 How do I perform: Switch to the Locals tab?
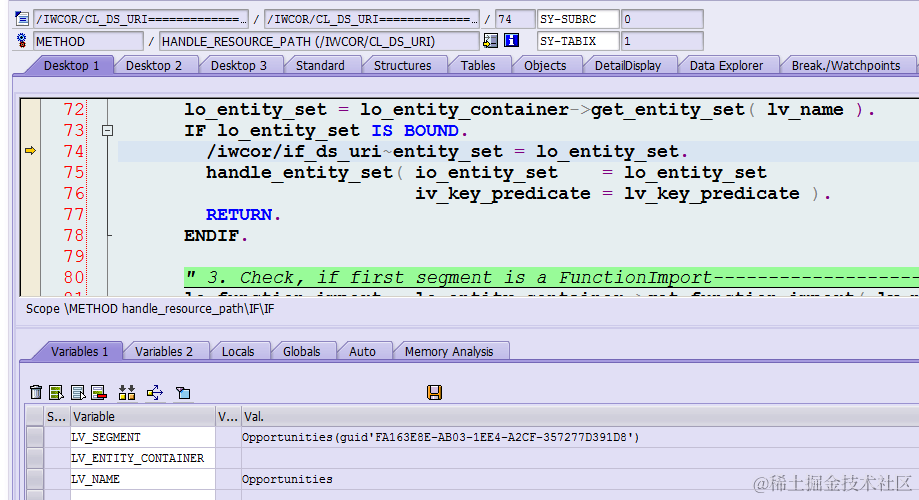coord(238,352)
